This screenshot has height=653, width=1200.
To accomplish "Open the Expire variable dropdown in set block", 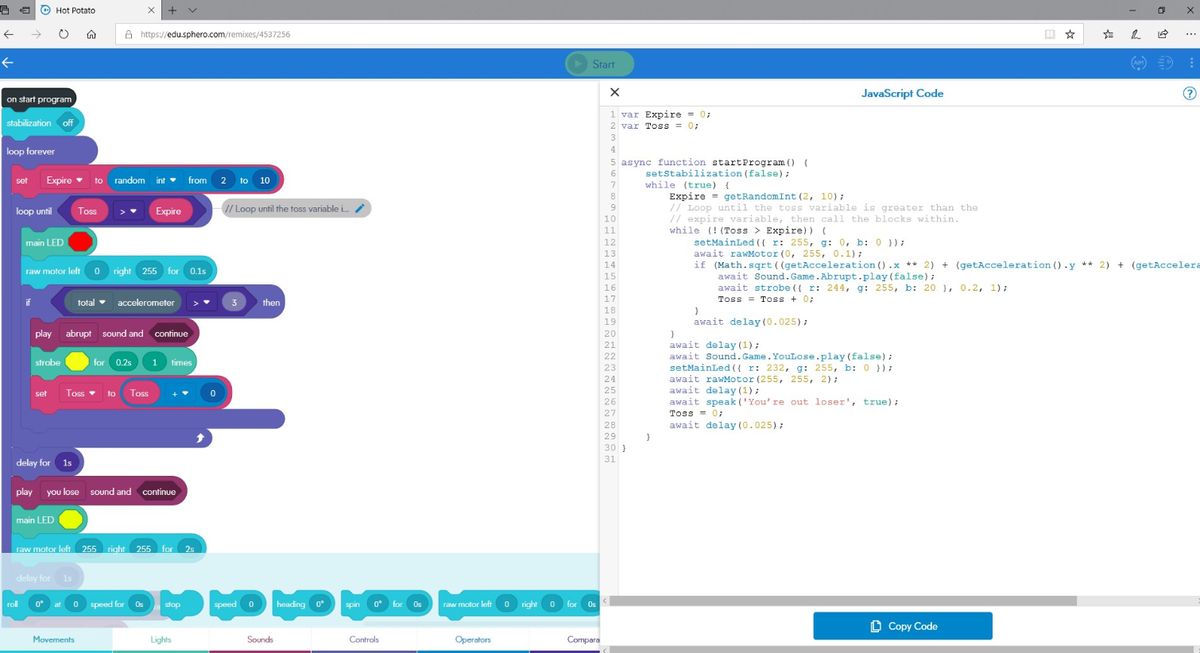I will (x=63, y=181).
